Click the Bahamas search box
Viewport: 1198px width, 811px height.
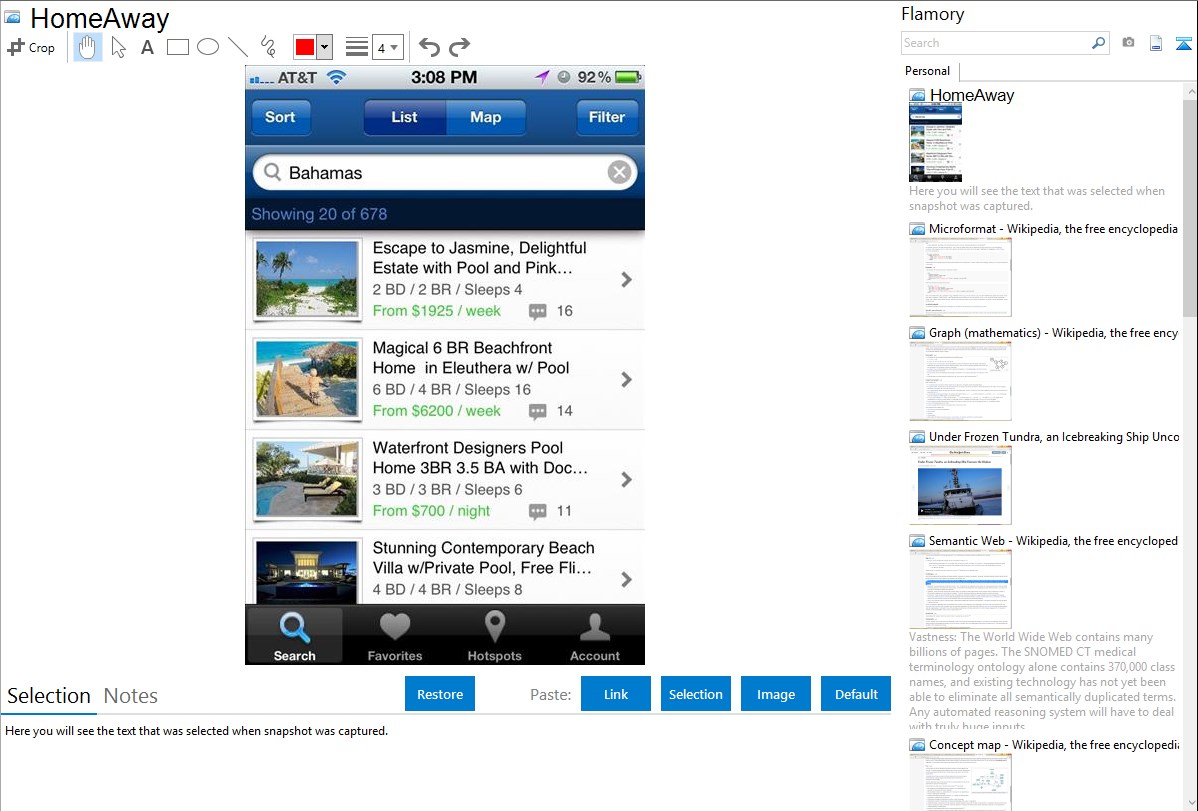(445, 173)
